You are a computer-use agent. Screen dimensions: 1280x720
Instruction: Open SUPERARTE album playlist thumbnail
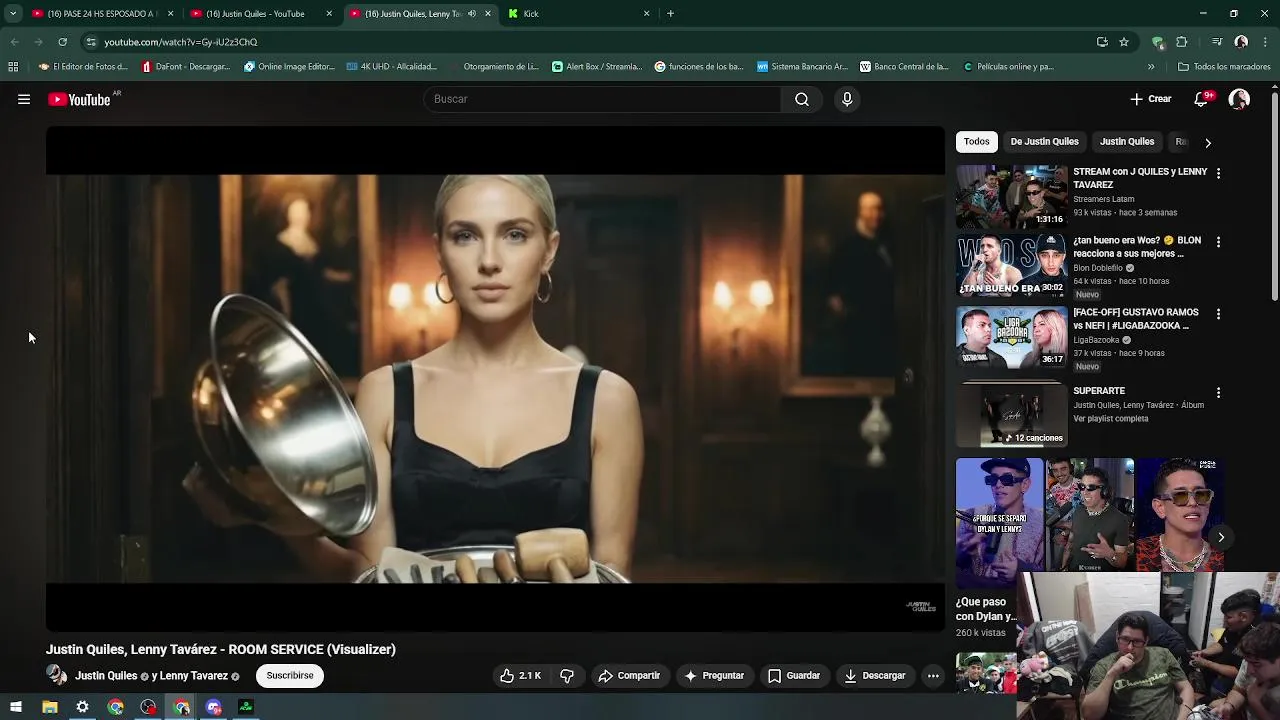pyautogui.click(x=1011, y=415)
